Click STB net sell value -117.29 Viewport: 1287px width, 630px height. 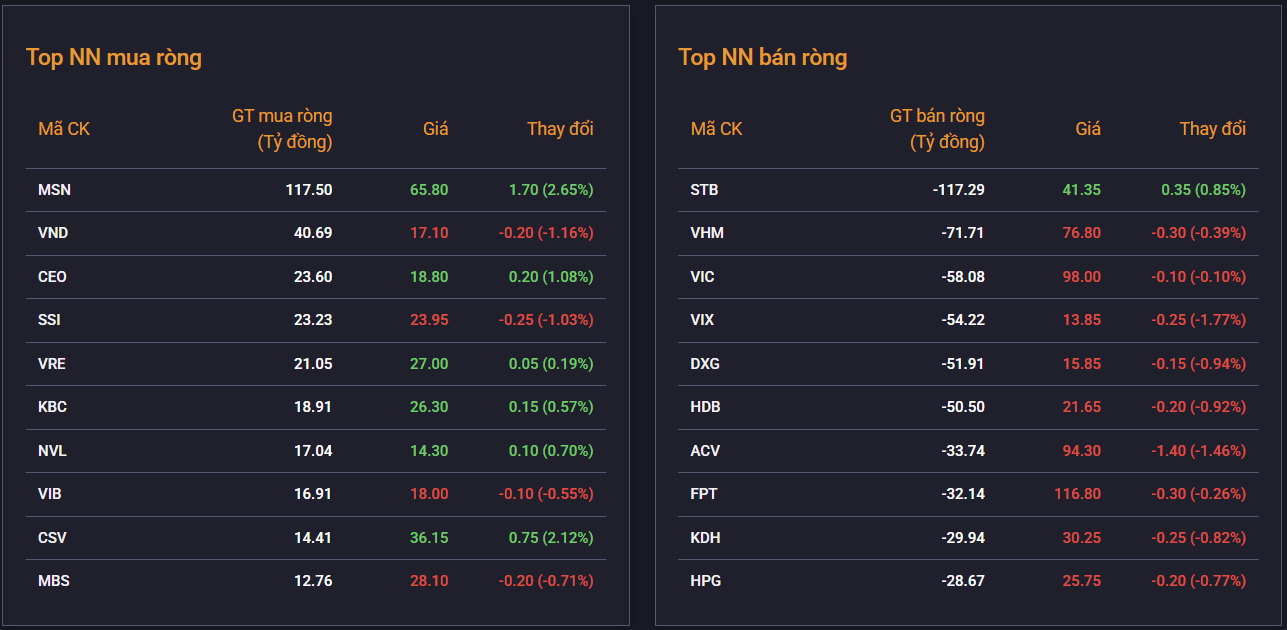click(x=959, y=190)
